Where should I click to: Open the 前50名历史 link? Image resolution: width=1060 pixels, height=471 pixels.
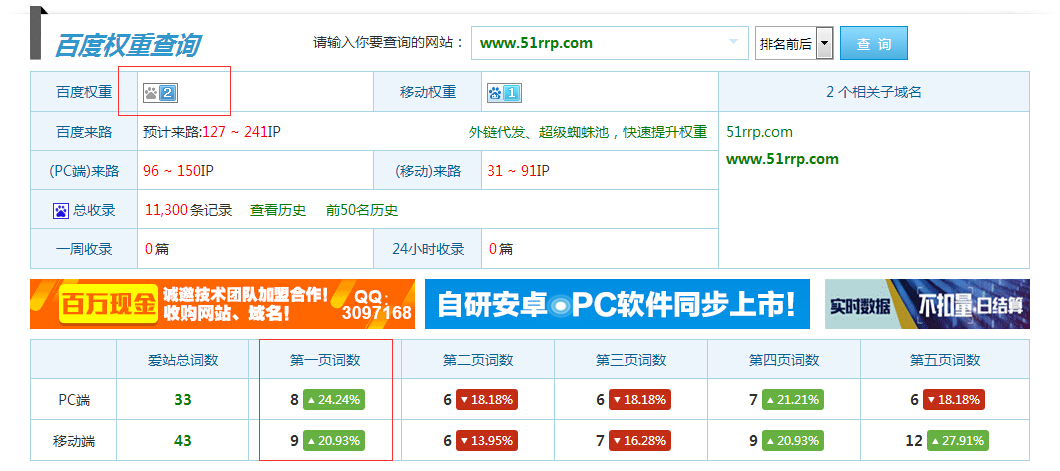click(362, 210)
